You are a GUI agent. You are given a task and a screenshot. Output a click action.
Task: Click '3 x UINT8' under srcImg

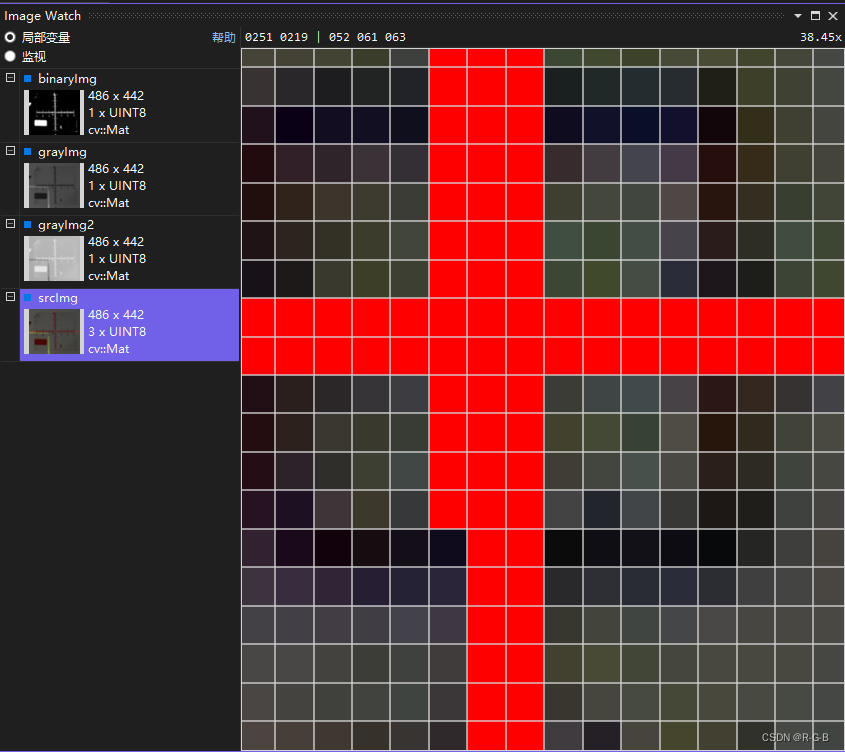pos(117,332)
